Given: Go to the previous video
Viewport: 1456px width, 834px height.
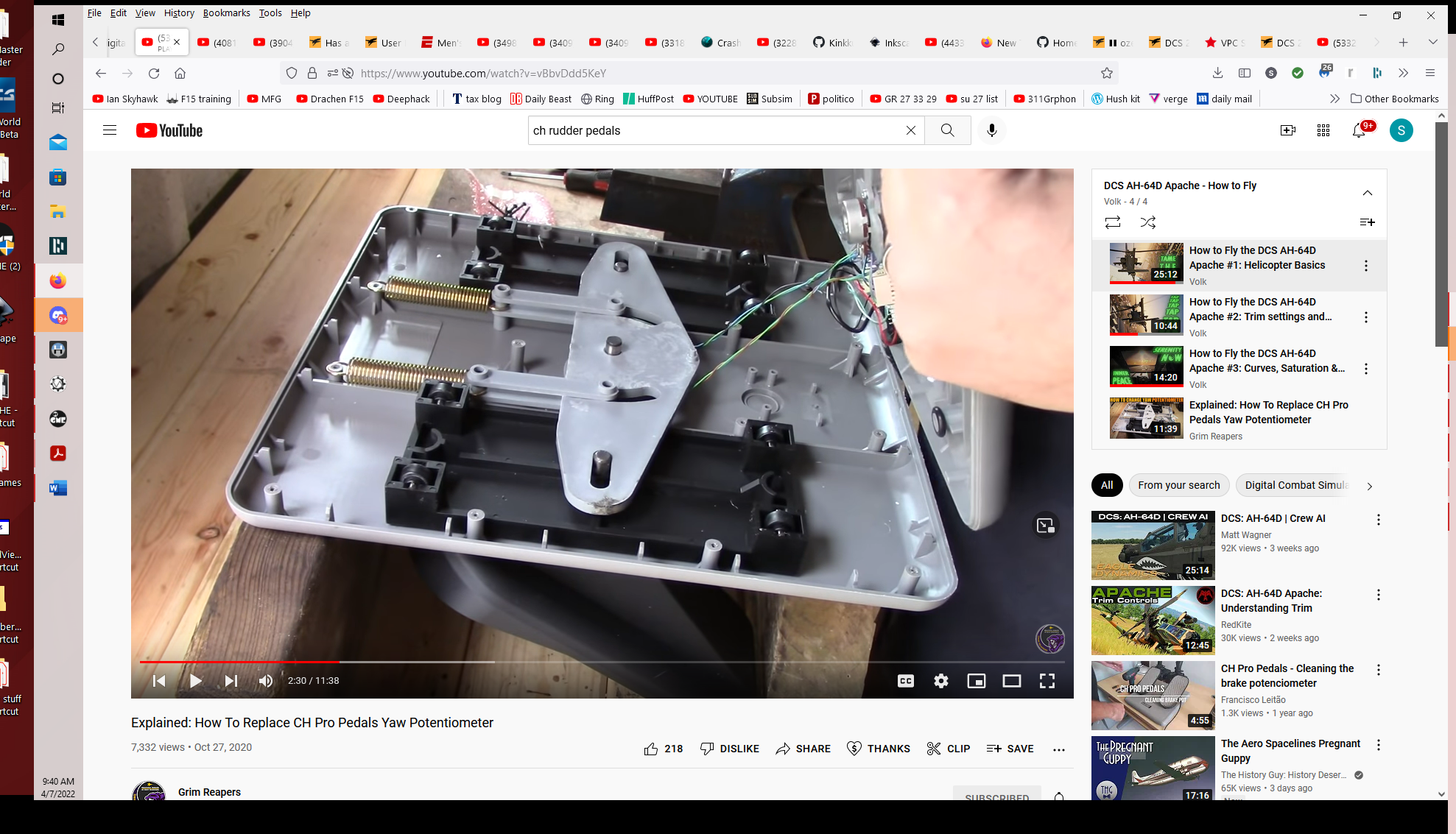Looking at the screenshot, I should [x=159, y=681].
